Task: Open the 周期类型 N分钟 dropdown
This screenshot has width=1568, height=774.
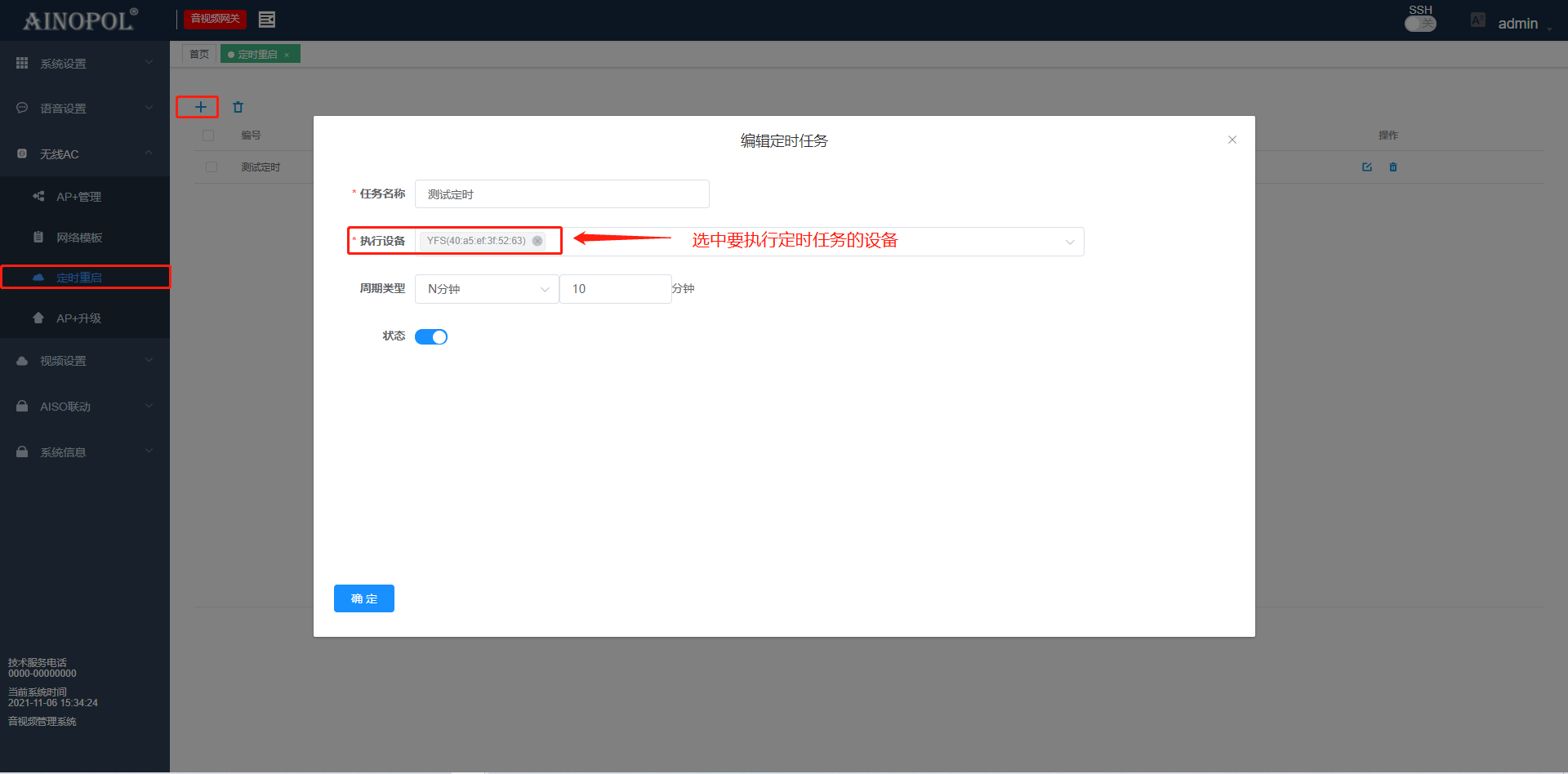Action: [487, 289]
